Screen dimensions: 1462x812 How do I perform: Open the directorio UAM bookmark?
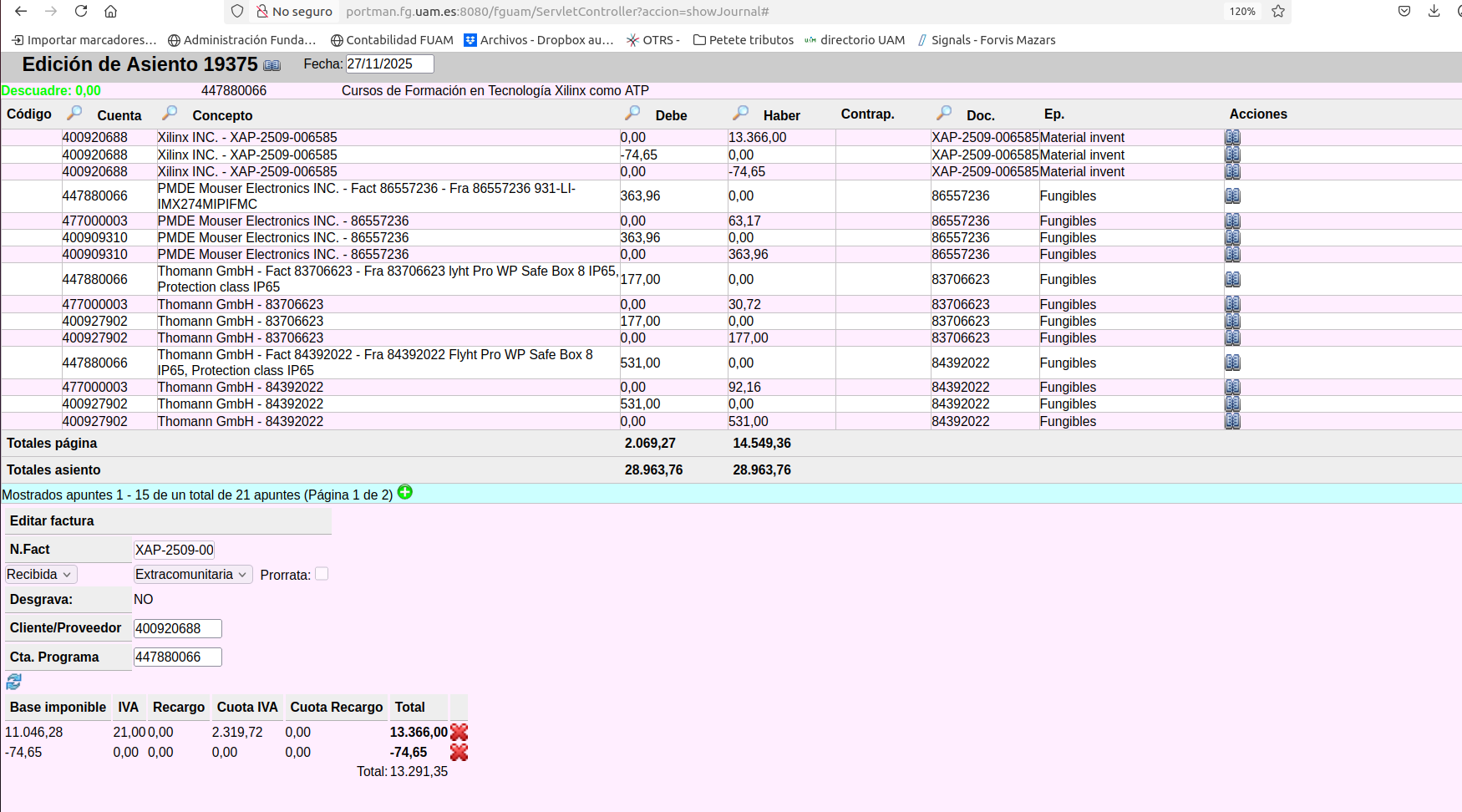[x=855, y=40]
